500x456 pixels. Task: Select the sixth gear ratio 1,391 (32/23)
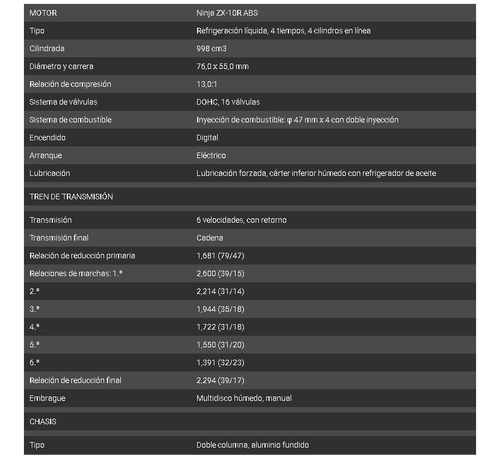(x=220, y=363)
